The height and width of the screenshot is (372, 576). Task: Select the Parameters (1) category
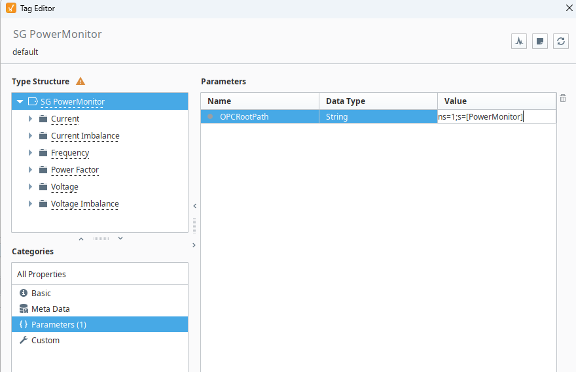100,324
